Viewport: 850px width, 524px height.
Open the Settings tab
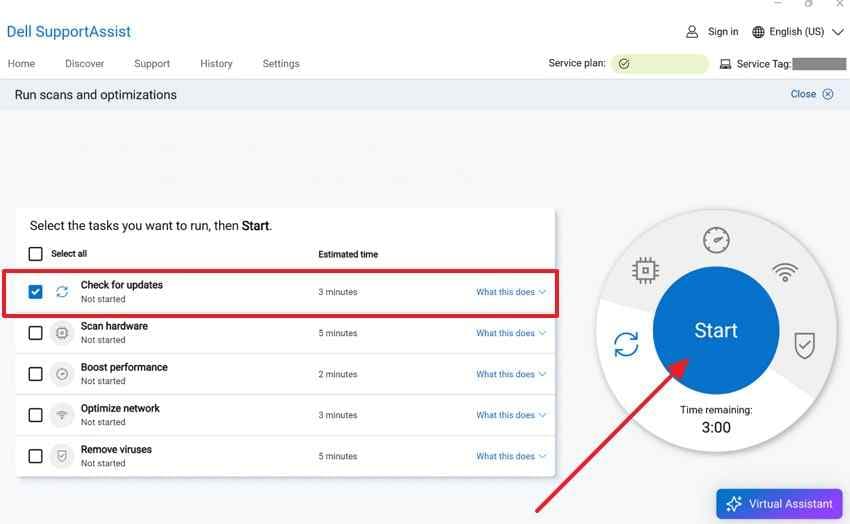click(x=281, y=64)
